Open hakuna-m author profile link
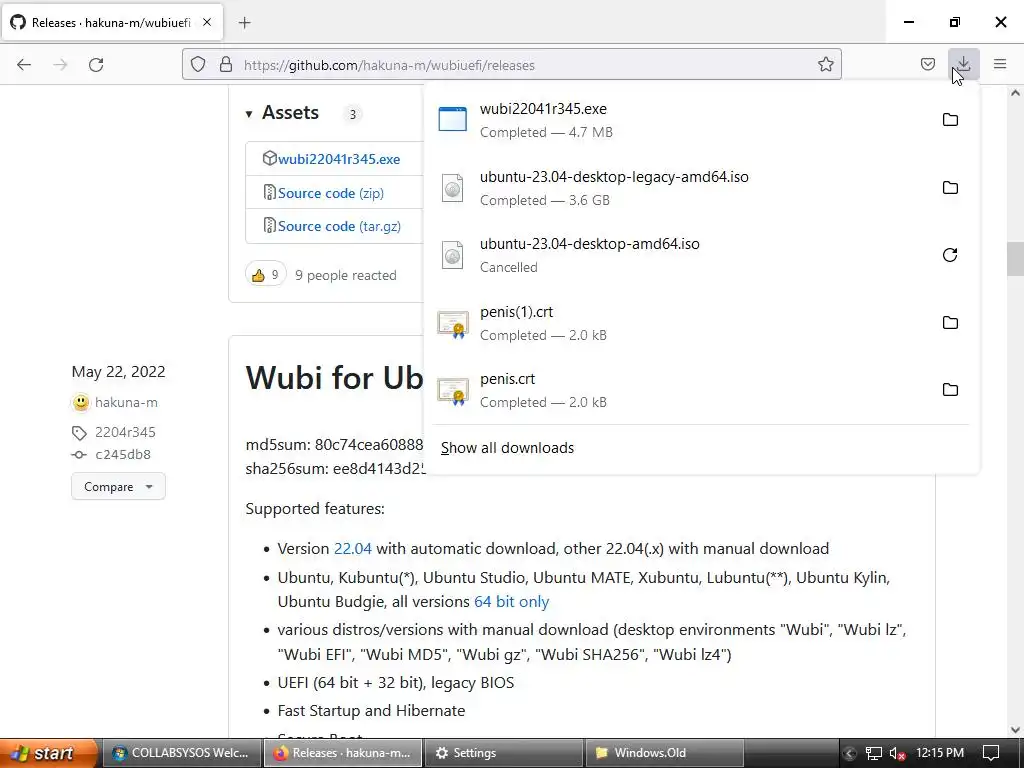 126,402
